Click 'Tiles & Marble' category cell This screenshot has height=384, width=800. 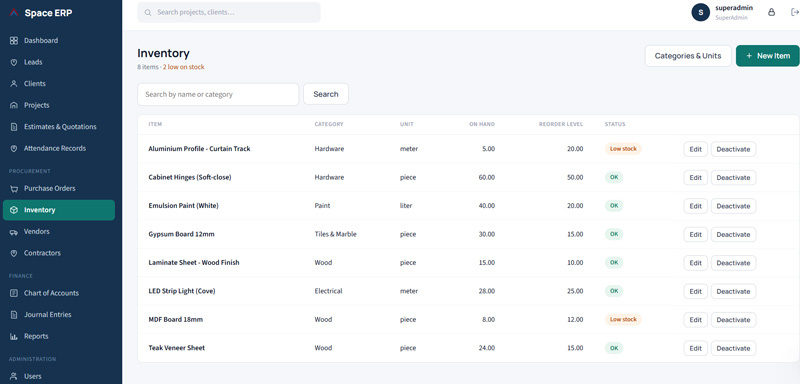pyautogui.click(x=336, y=234)
